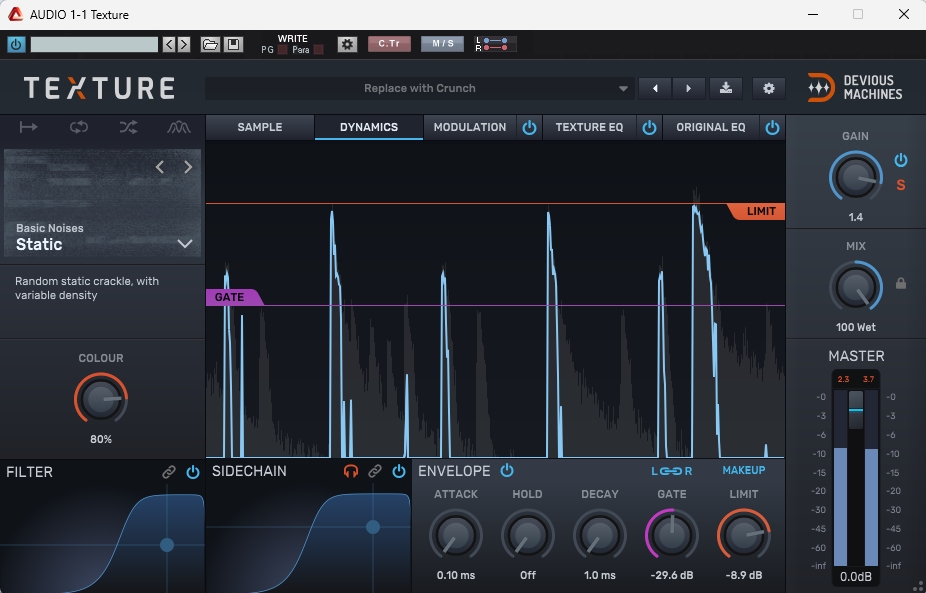The width and height of the screenshot is (926, 593).
Task: Click the envelope GATE knob
Action: 671,536
